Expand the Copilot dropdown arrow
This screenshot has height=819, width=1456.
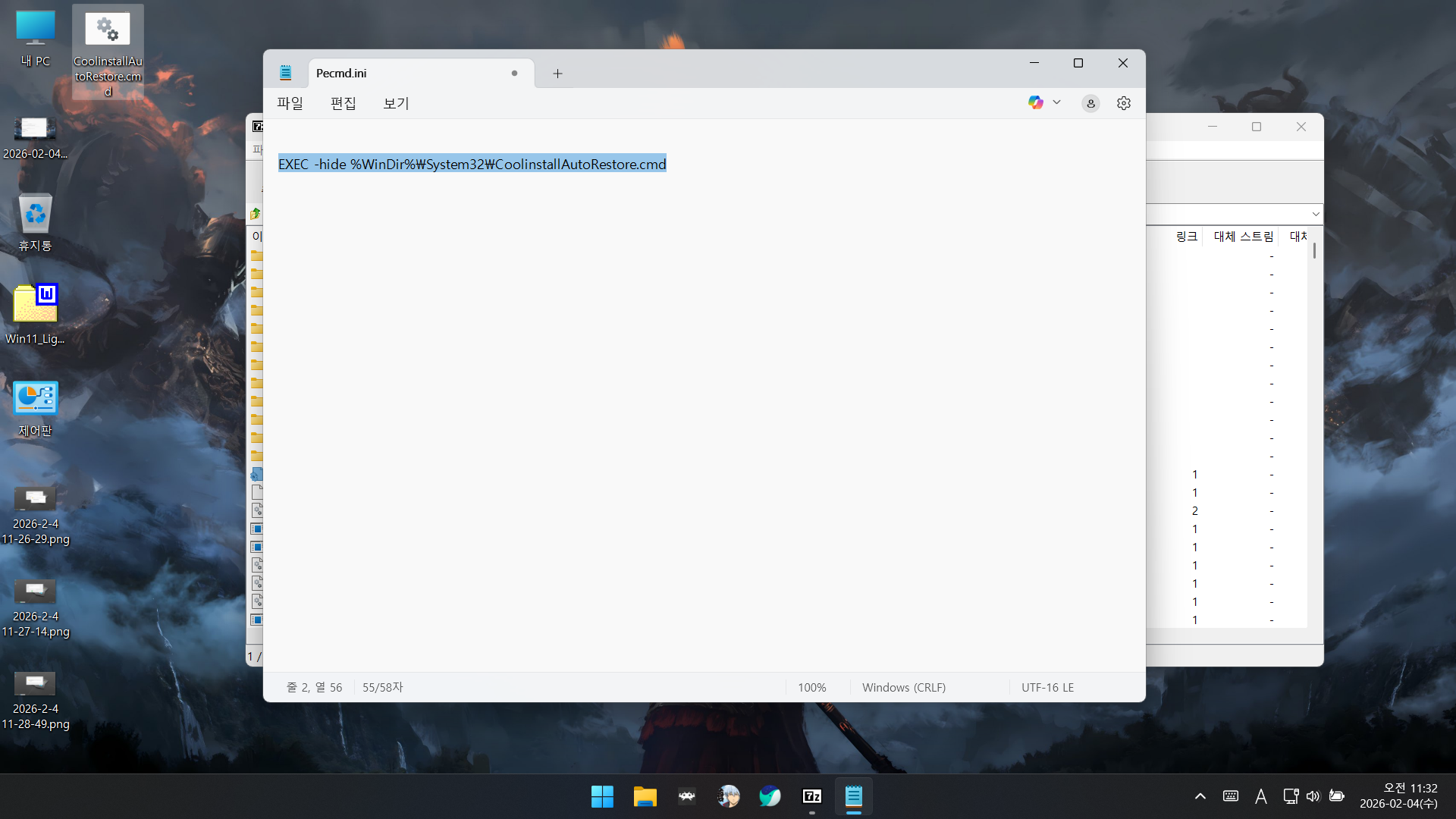pos(1056,102)
